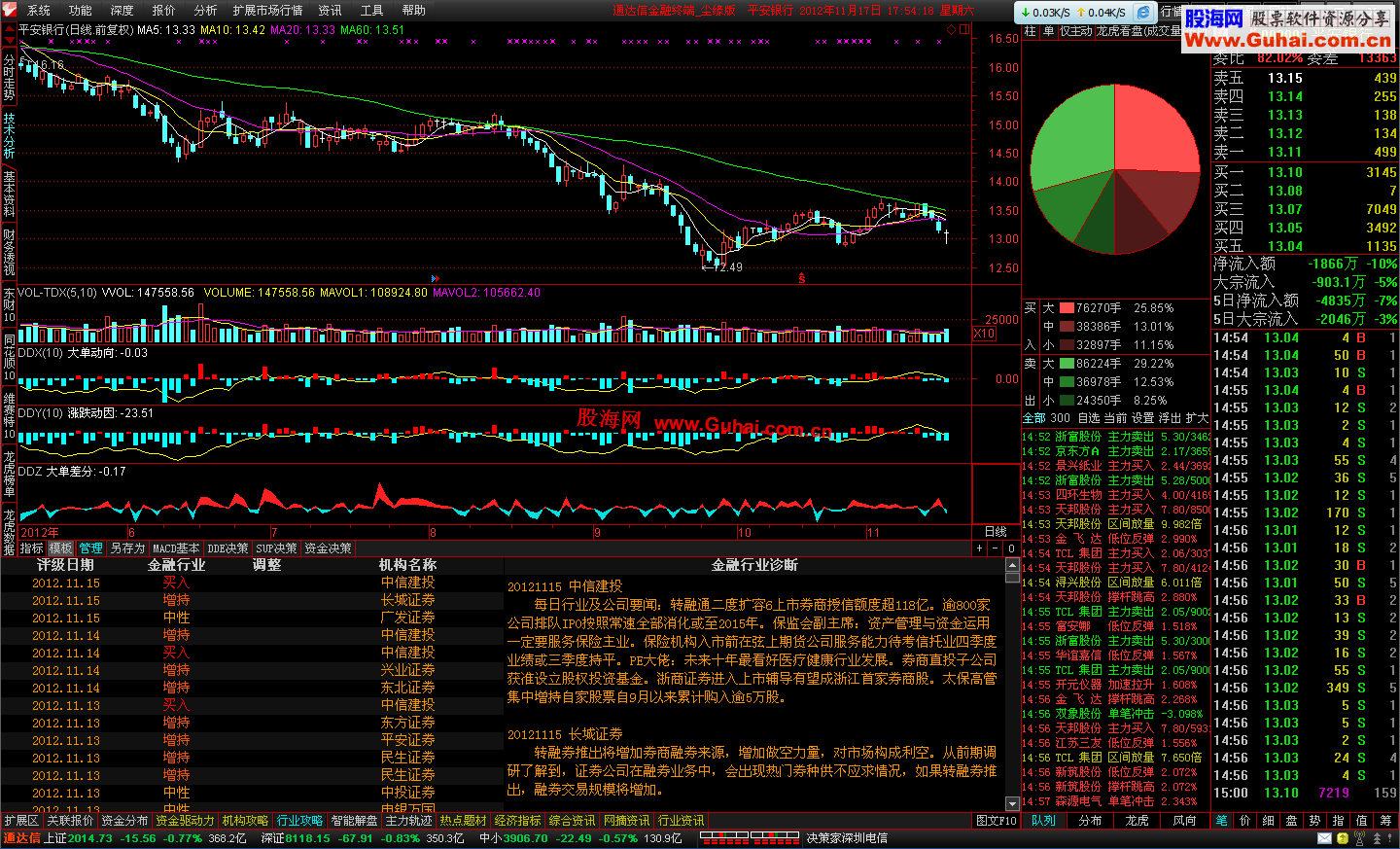The image size is (1400, 849).
Task: Click the 扩大 option in monitor panel
Action: [1197, 418]
